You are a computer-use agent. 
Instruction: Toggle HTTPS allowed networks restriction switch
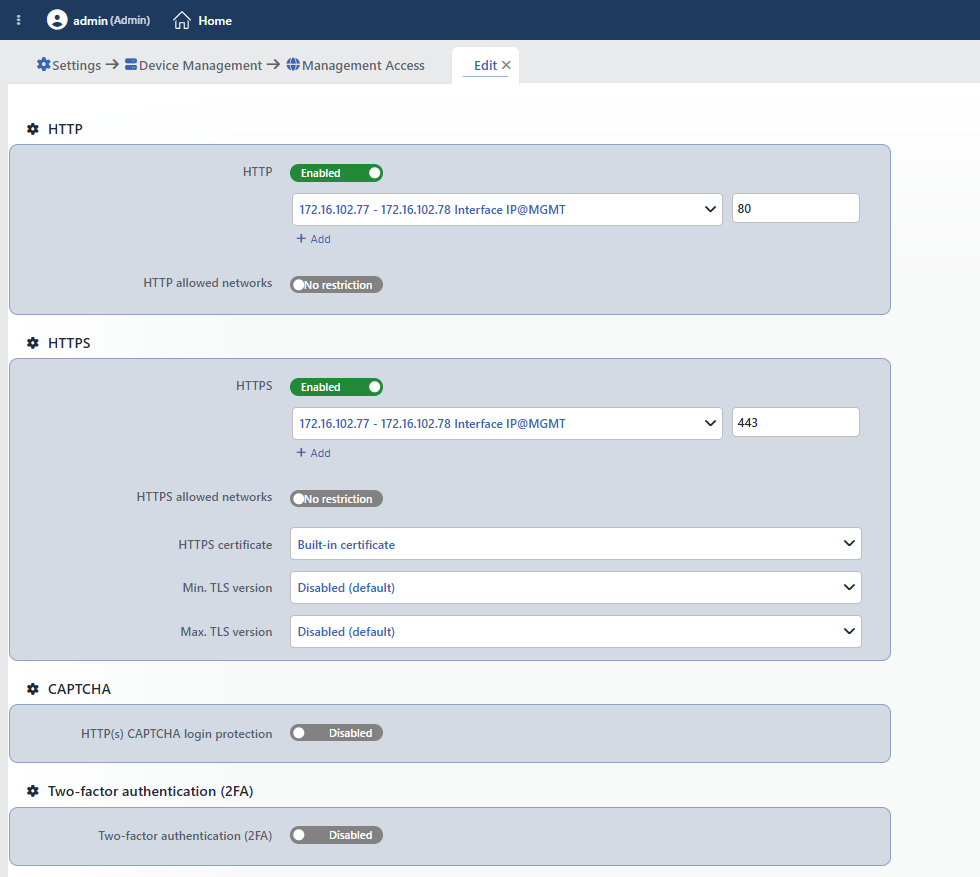[336, 499]
